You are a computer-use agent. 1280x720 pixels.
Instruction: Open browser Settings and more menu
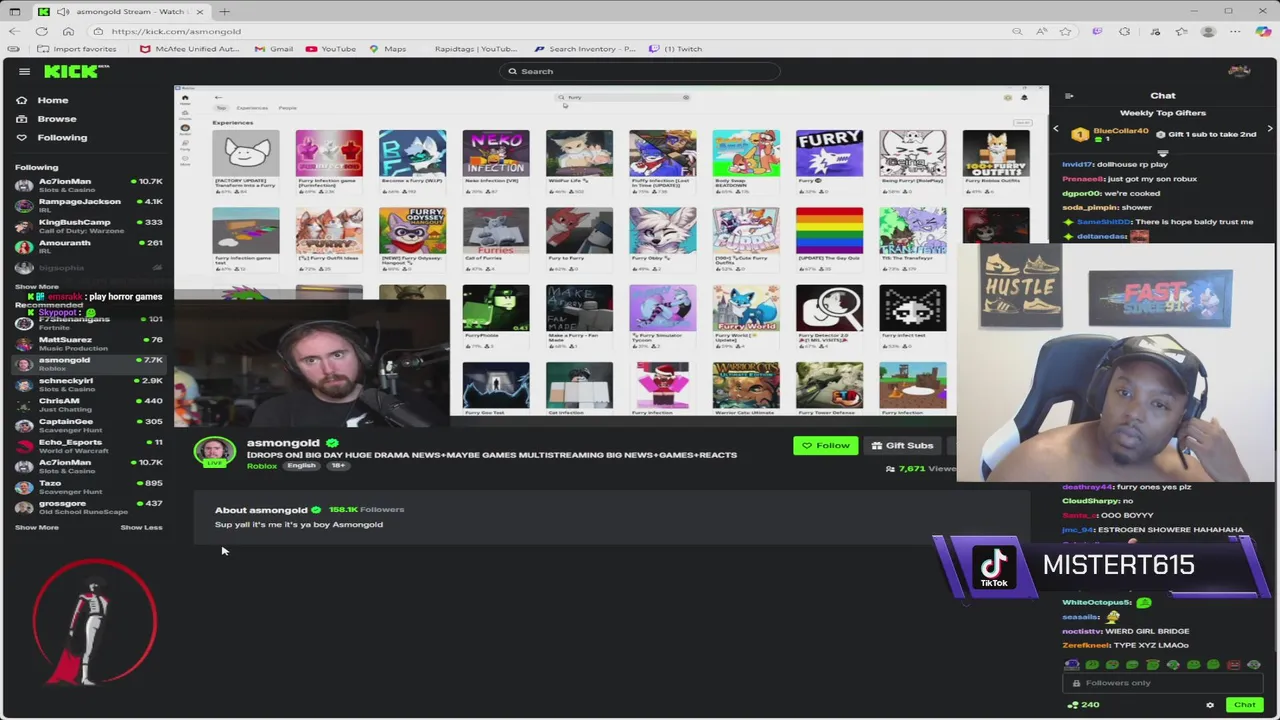pyautogui.click(x=1237, y=31)
